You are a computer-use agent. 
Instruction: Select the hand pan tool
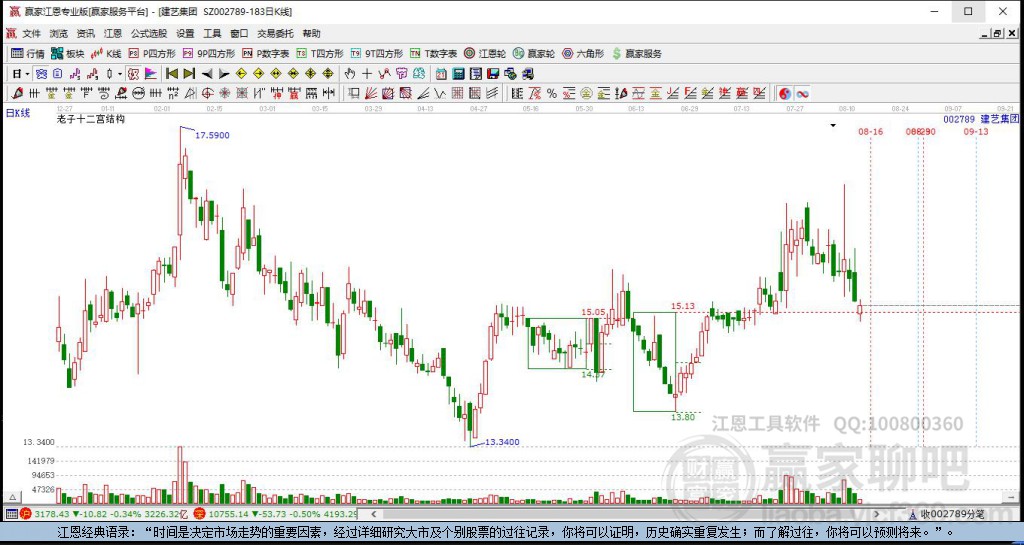click(349, 74)
